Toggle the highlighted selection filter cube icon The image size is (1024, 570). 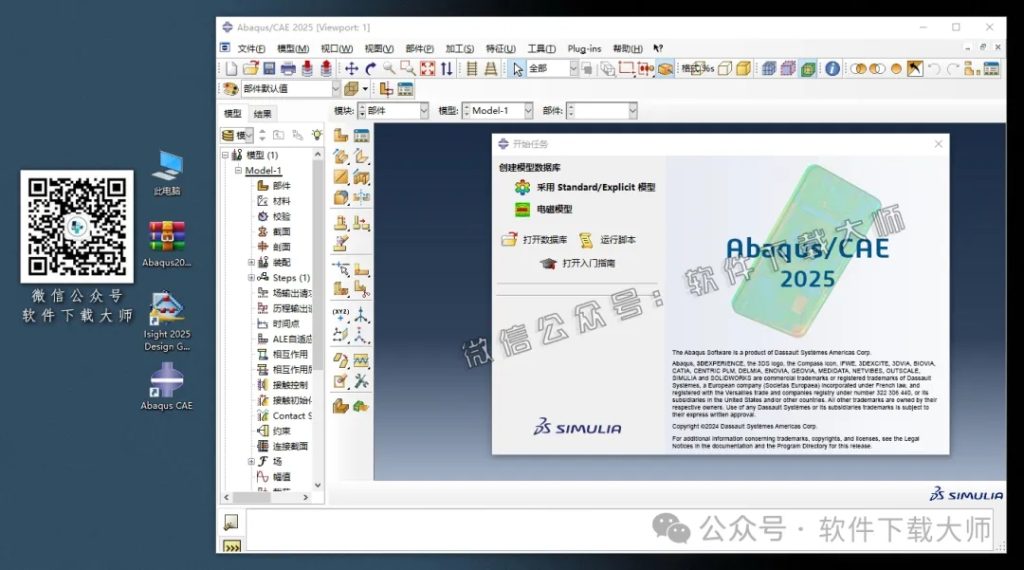[665, 69]
